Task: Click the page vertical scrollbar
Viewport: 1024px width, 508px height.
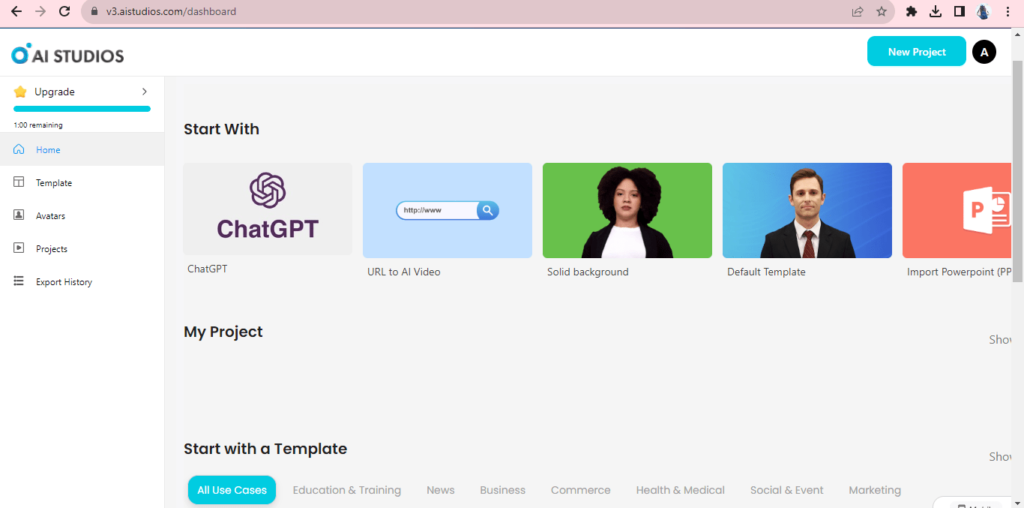Action: click(1017, 170)
